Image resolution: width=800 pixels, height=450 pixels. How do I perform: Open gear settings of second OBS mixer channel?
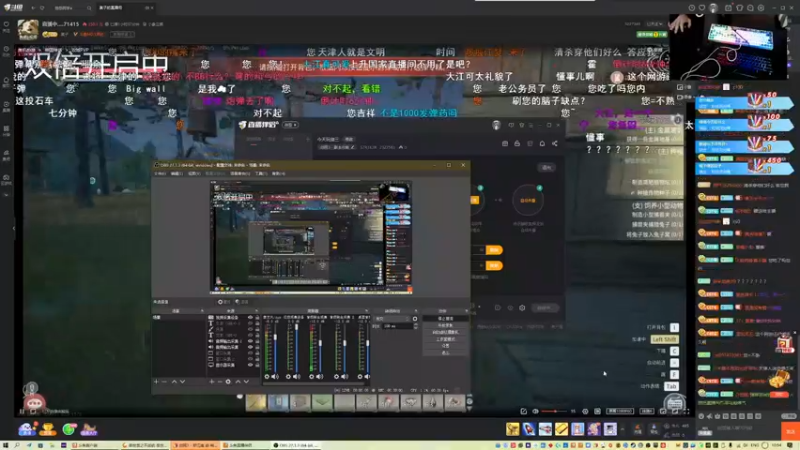[288, 377]
